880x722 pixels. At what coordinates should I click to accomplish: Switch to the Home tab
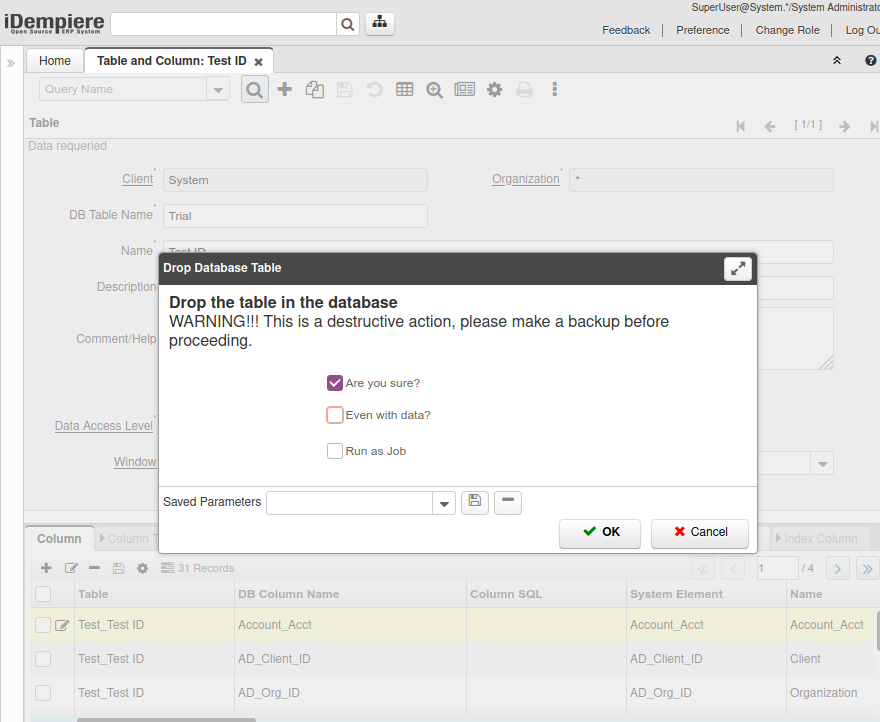55,61
